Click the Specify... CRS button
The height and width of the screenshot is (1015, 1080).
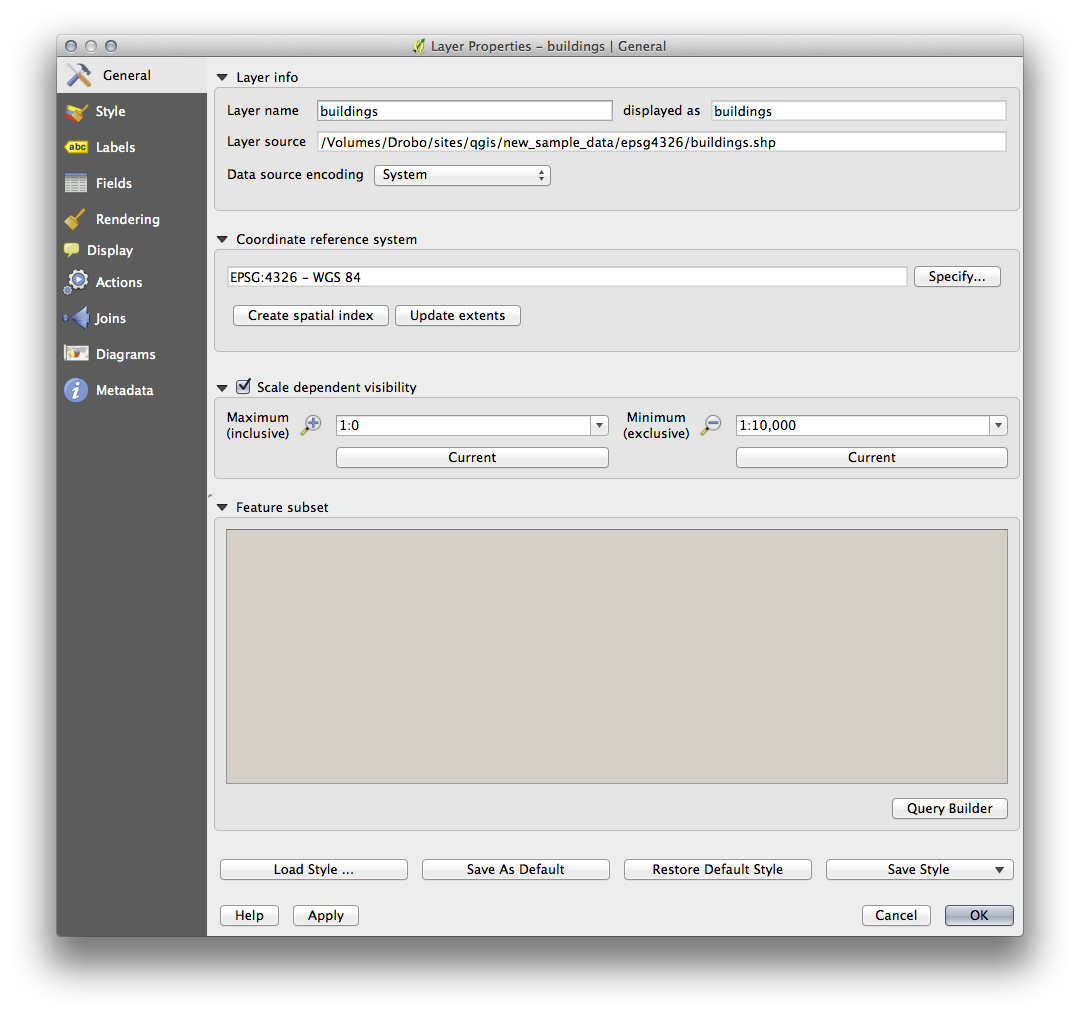click(957, 277)
